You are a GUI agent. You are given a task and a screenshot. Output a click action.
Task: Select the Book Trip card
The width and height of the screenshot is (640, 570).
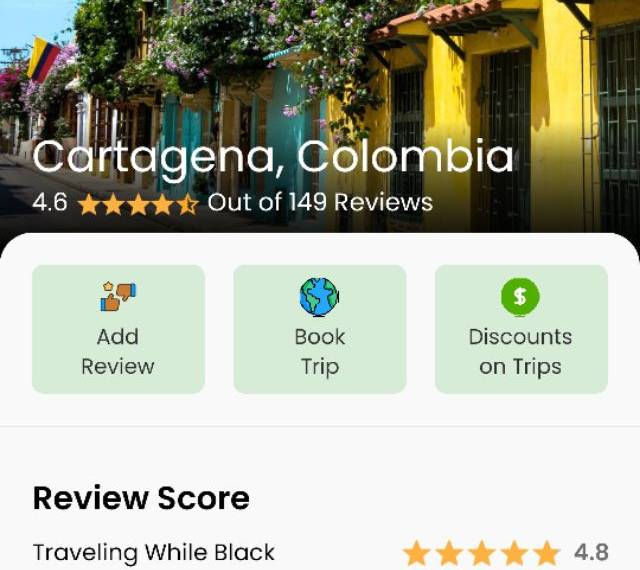pos(320,329)
